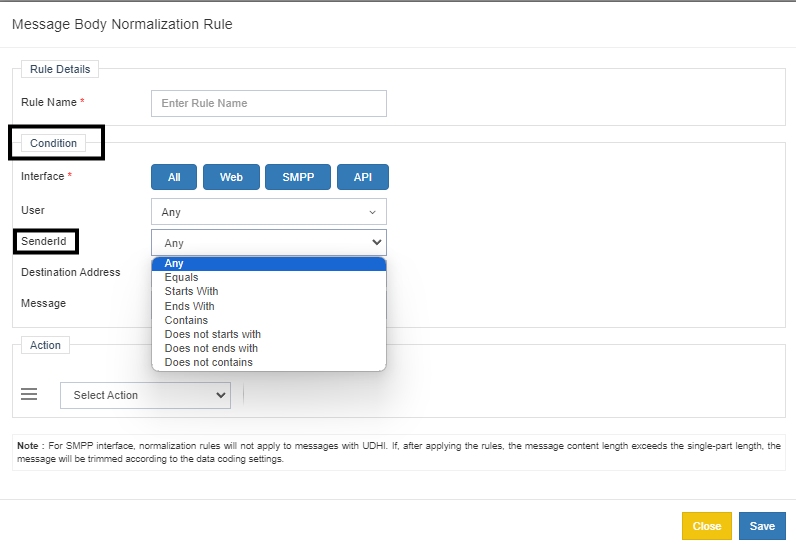
Task: Collapse the SenderId condition dropdown
Action: [268, 242]
